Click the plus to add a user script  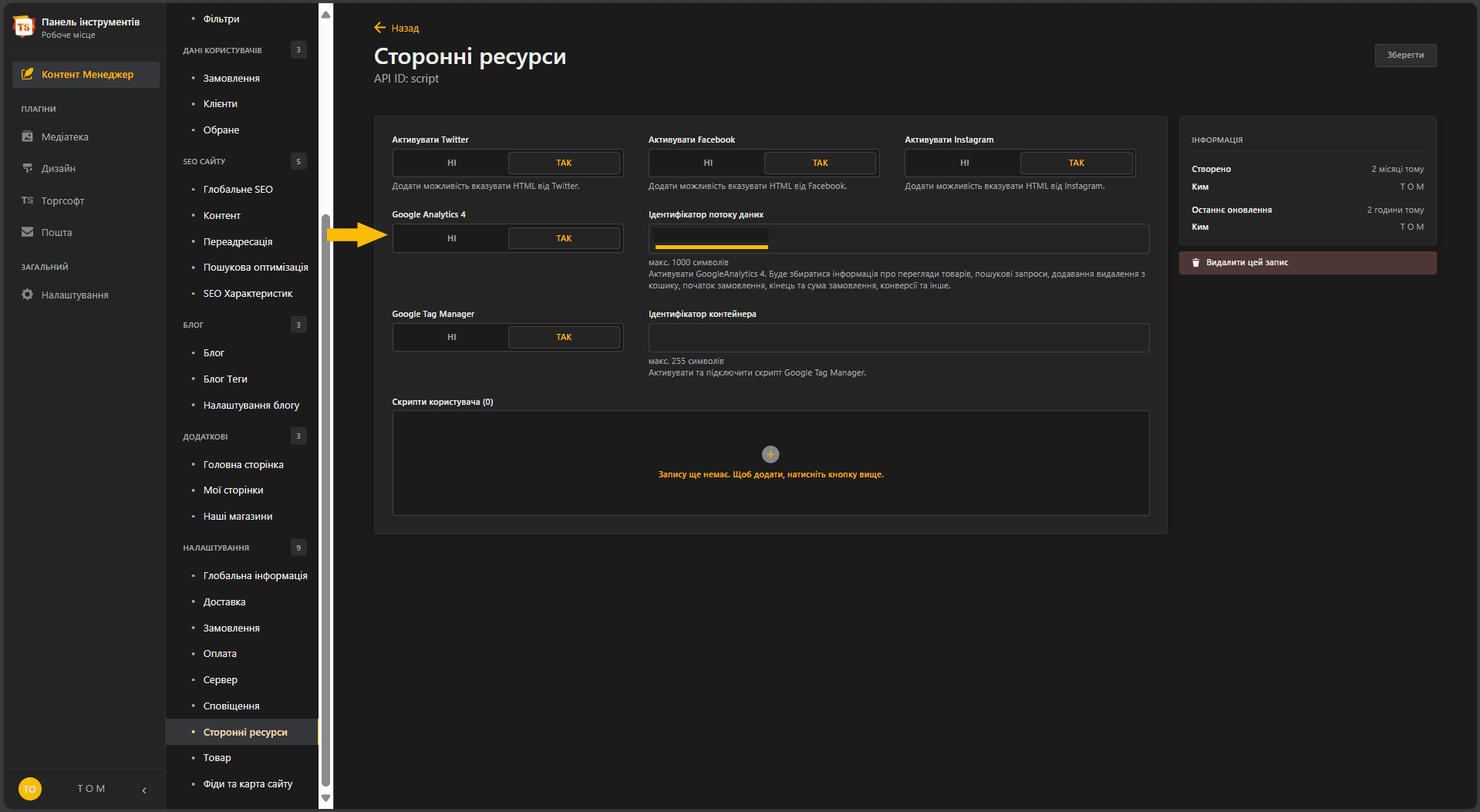(770, 454)
